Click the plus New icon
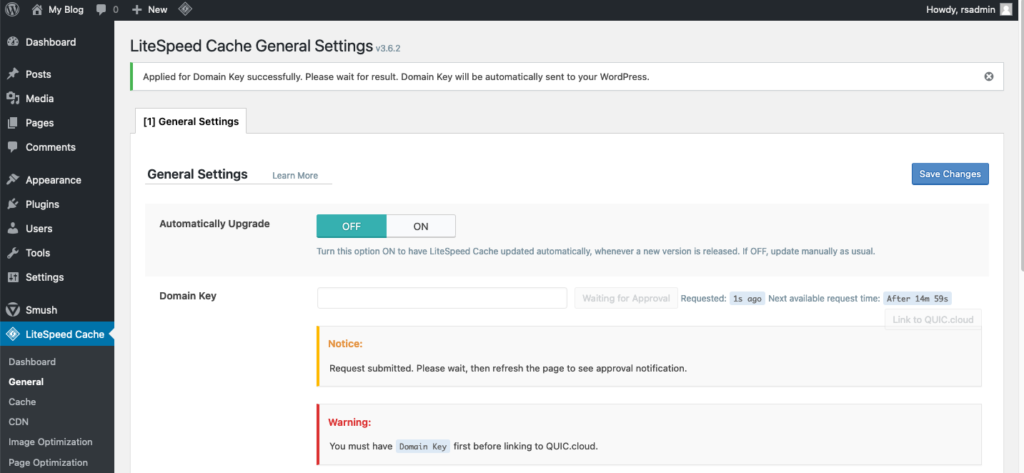The width and height of the screenshot is (1024, 473). 136,10
